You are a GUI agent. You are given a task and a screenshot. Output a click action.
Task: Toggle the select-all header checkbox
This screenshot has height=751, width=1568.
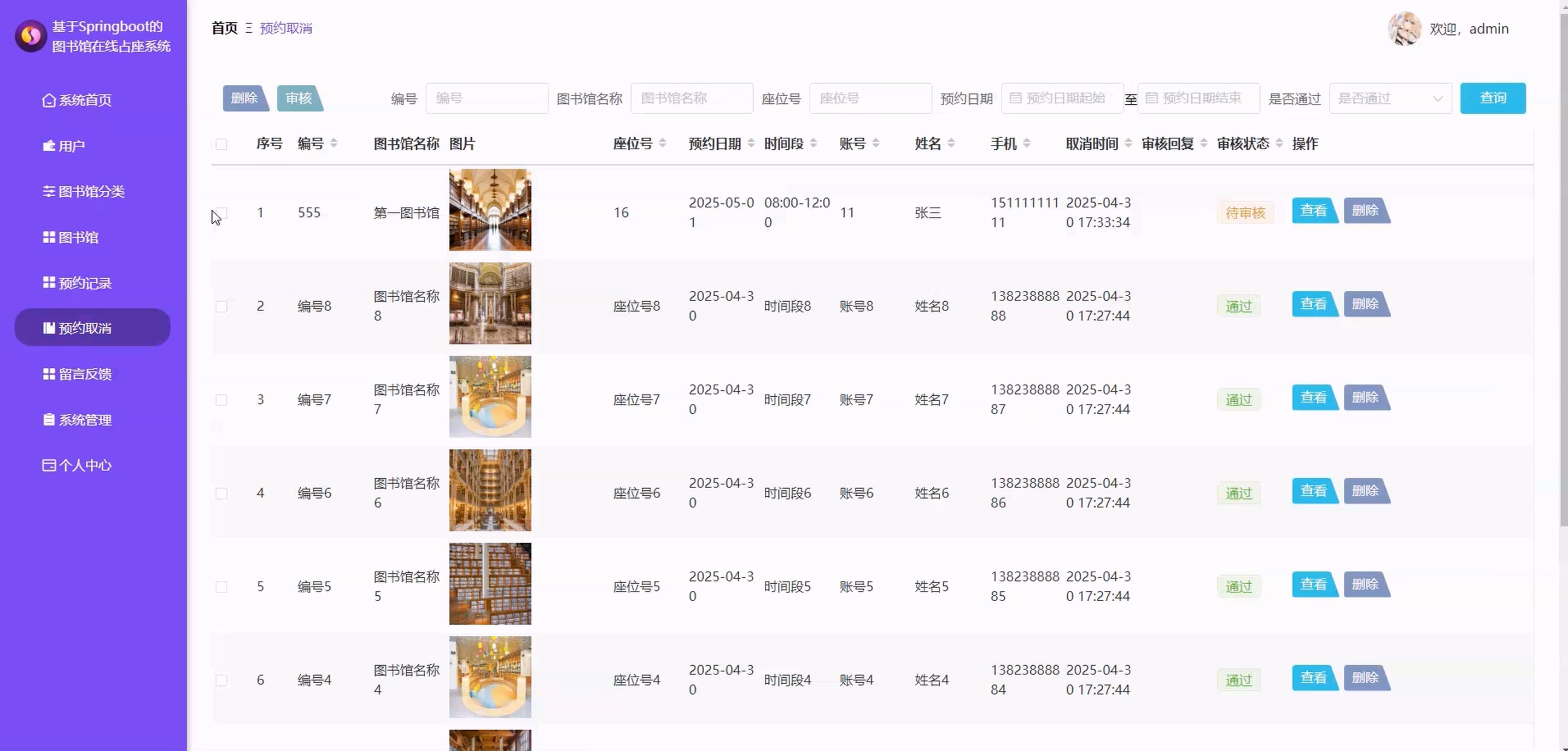point(221,144)
